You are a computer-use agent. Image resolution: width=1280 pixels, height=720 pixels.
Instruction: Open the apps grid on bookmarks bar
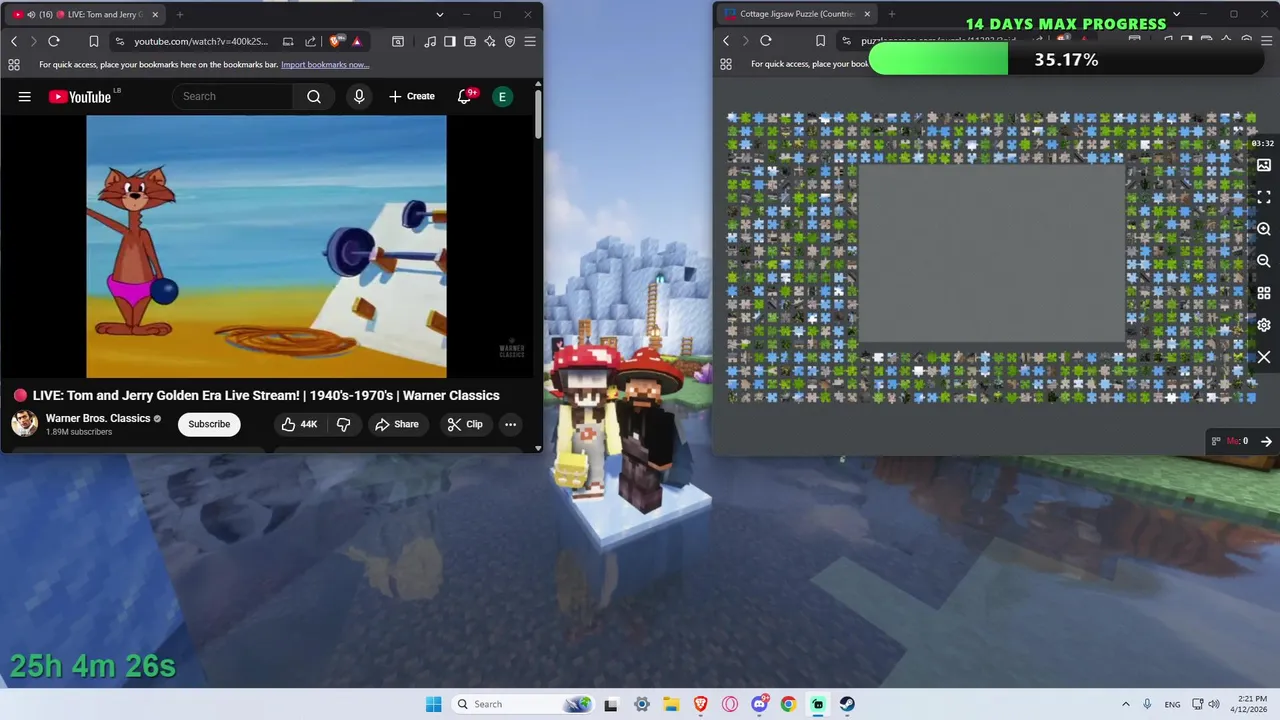click(14, 64)
